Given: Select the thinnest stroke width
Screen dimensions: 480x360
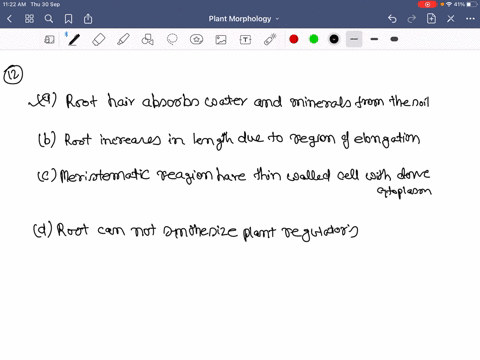Looking at the screenshot, I should coord(354,39).
